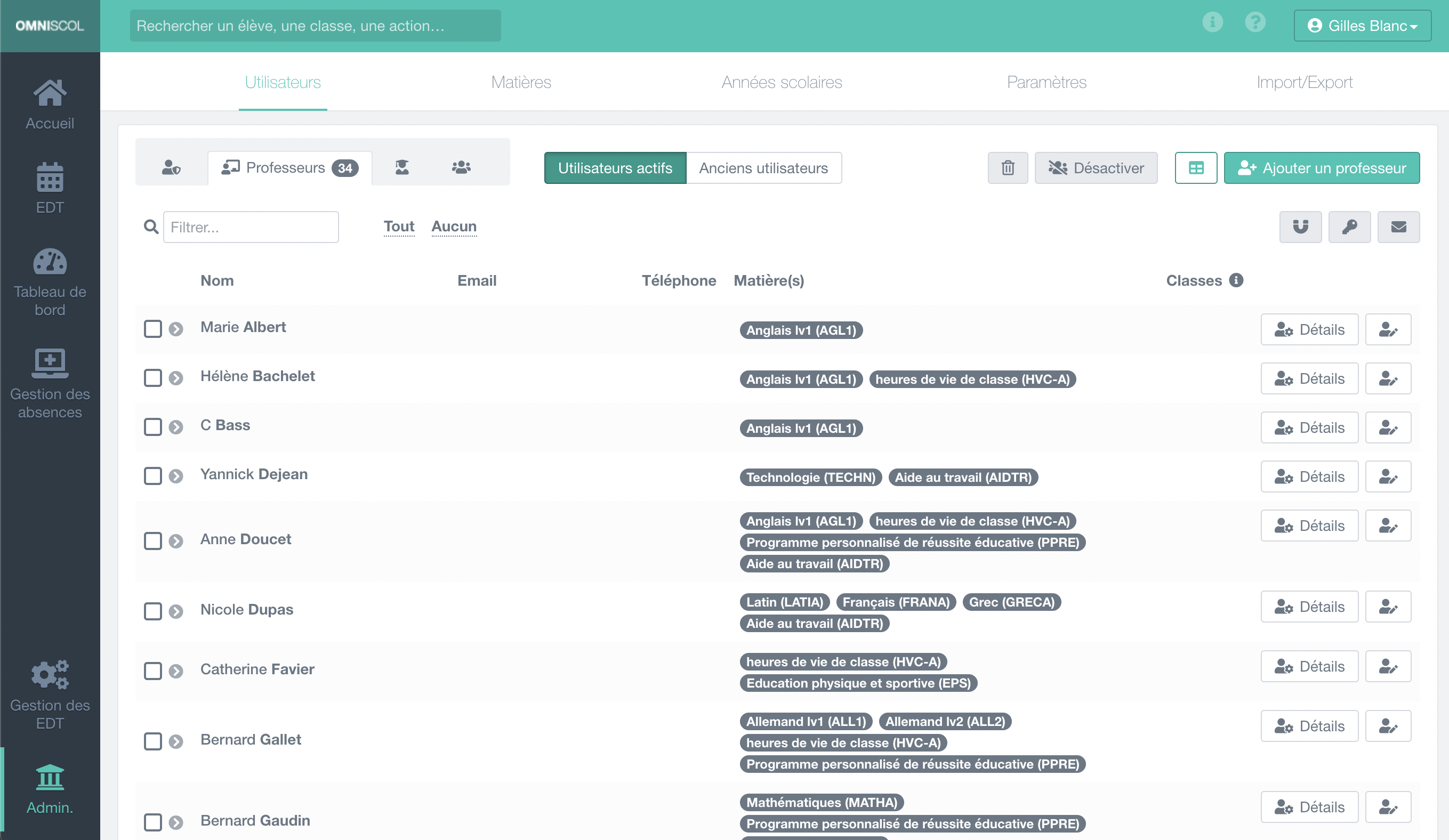This screenshot has height=840, width=1449.
Task: Switch to the Matières tab
Action: click(x=521, y=82)
